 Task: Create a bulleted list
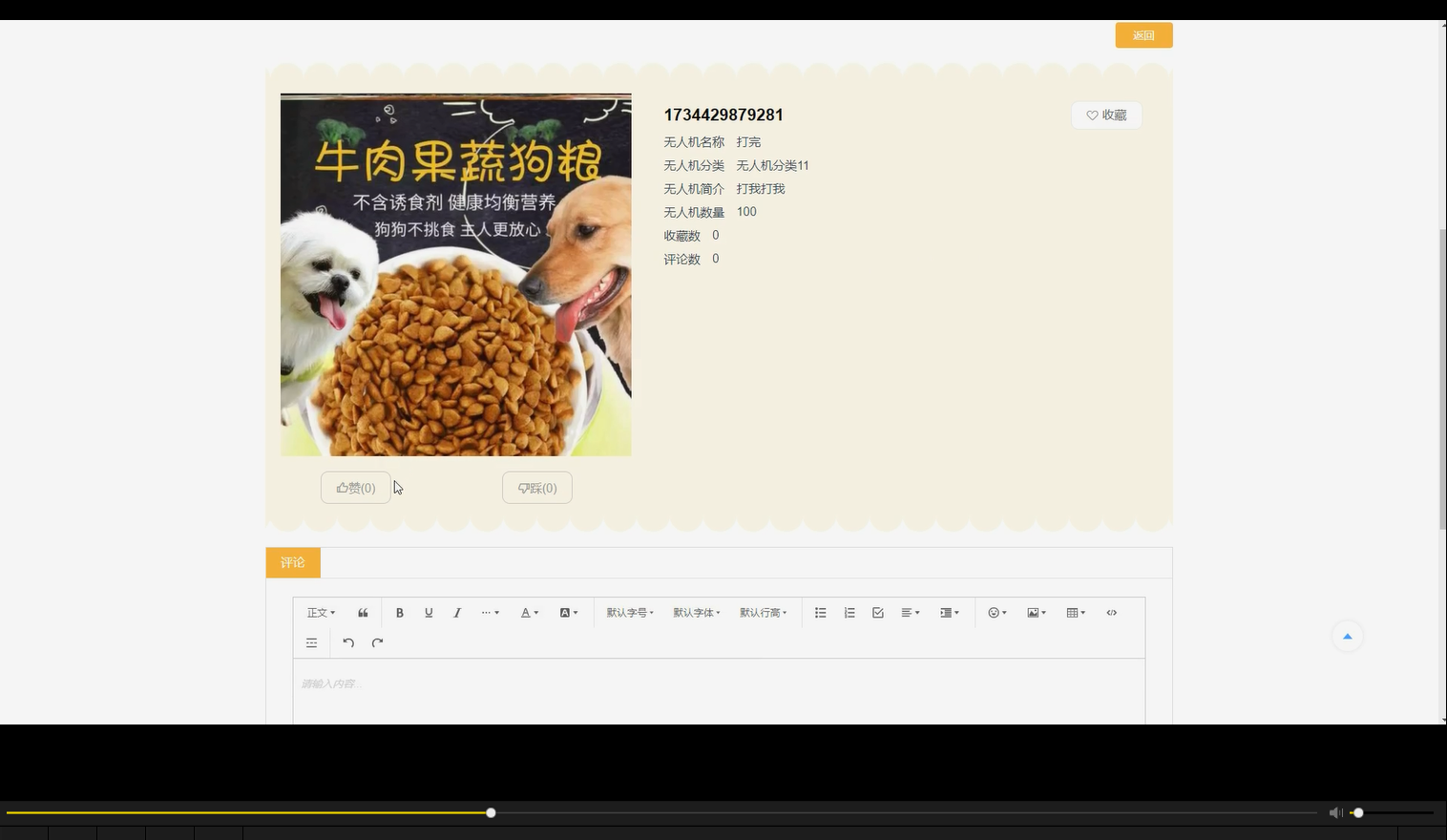coord(820,612)
